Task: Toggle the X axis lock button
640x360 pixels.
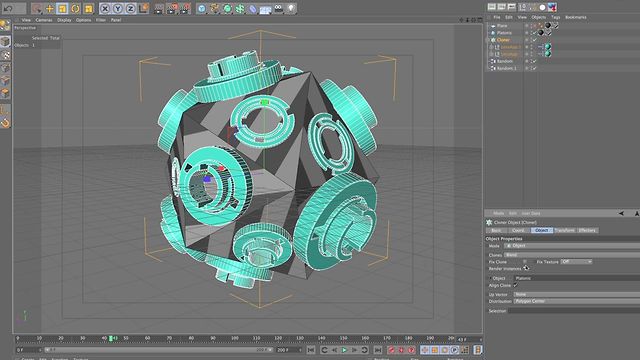Action: 104,9
